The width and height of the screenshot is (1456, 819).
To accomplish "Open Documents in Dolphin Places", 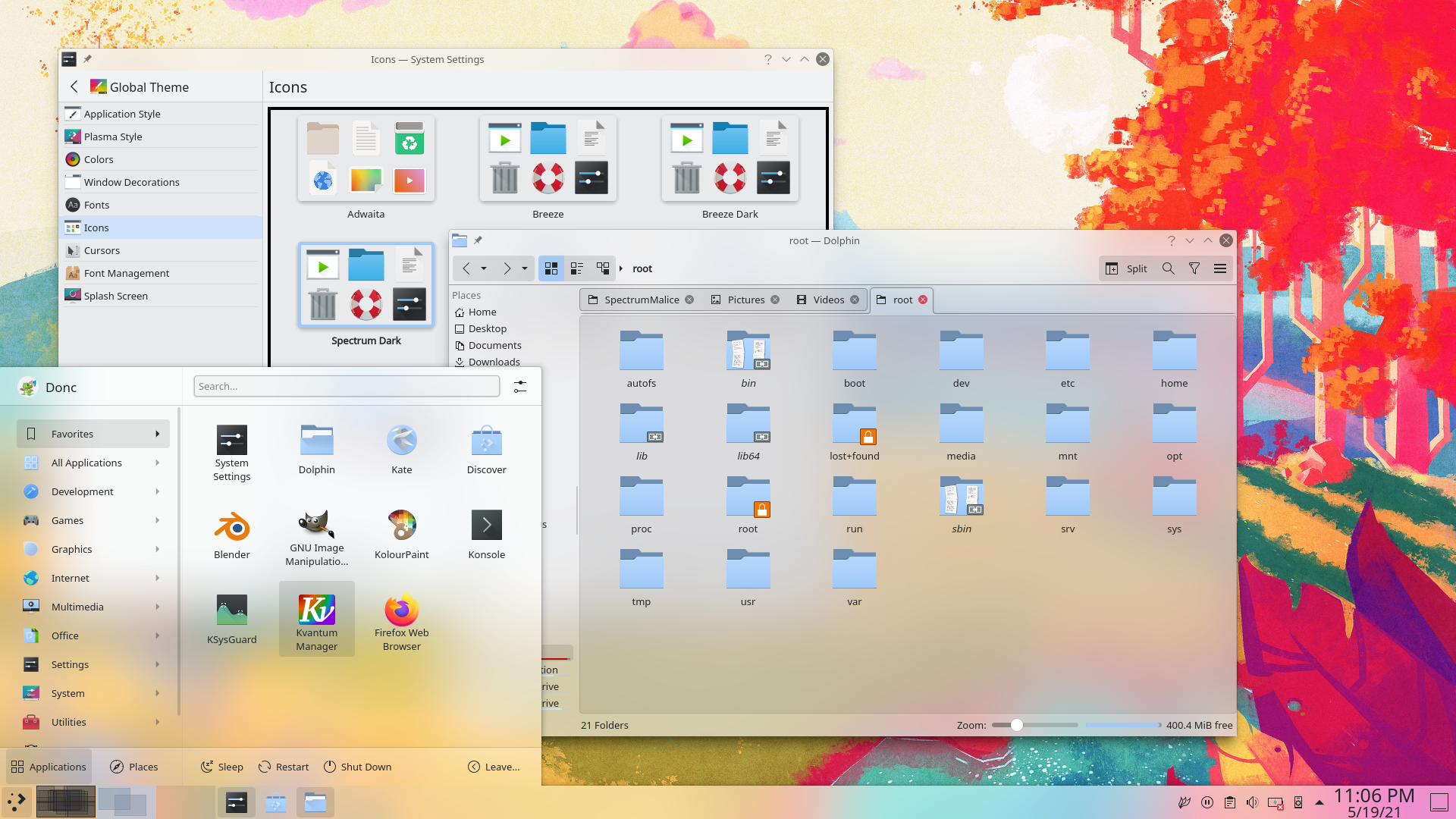I will coord(495,345).
